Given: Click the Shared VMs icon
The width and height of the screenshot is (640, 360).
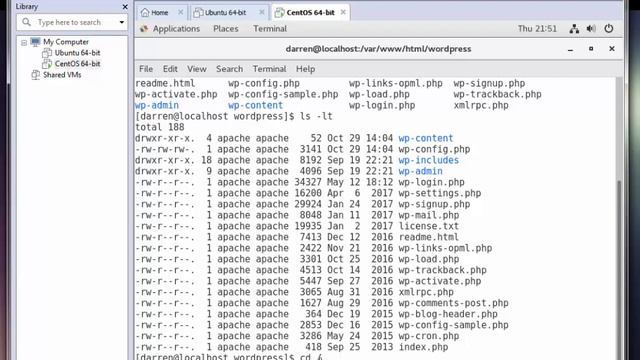Looking at the screenshot, I should tap(36, 75).
